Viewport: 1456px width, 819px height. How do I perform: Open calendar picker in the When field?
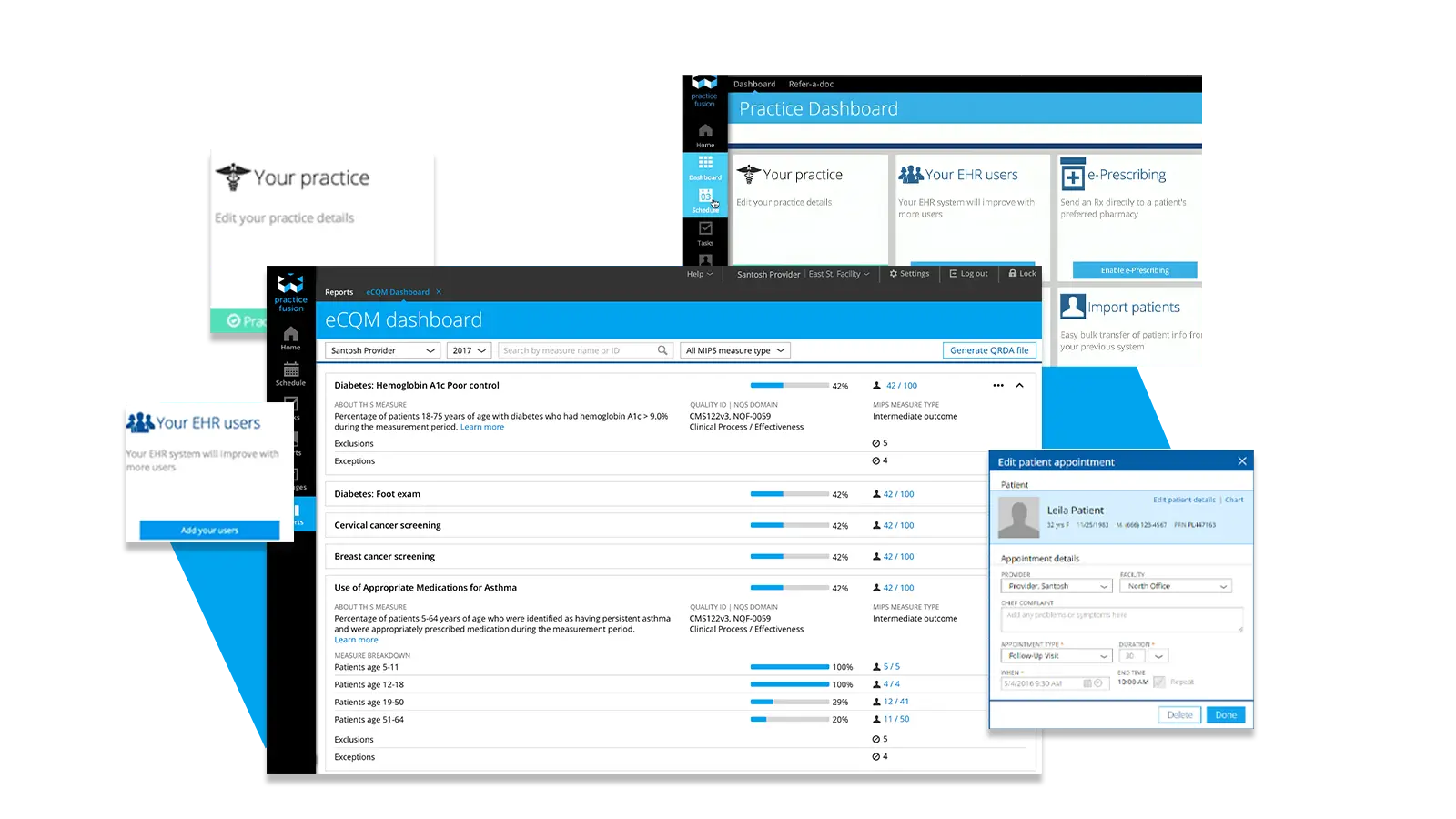(1087, 683)
